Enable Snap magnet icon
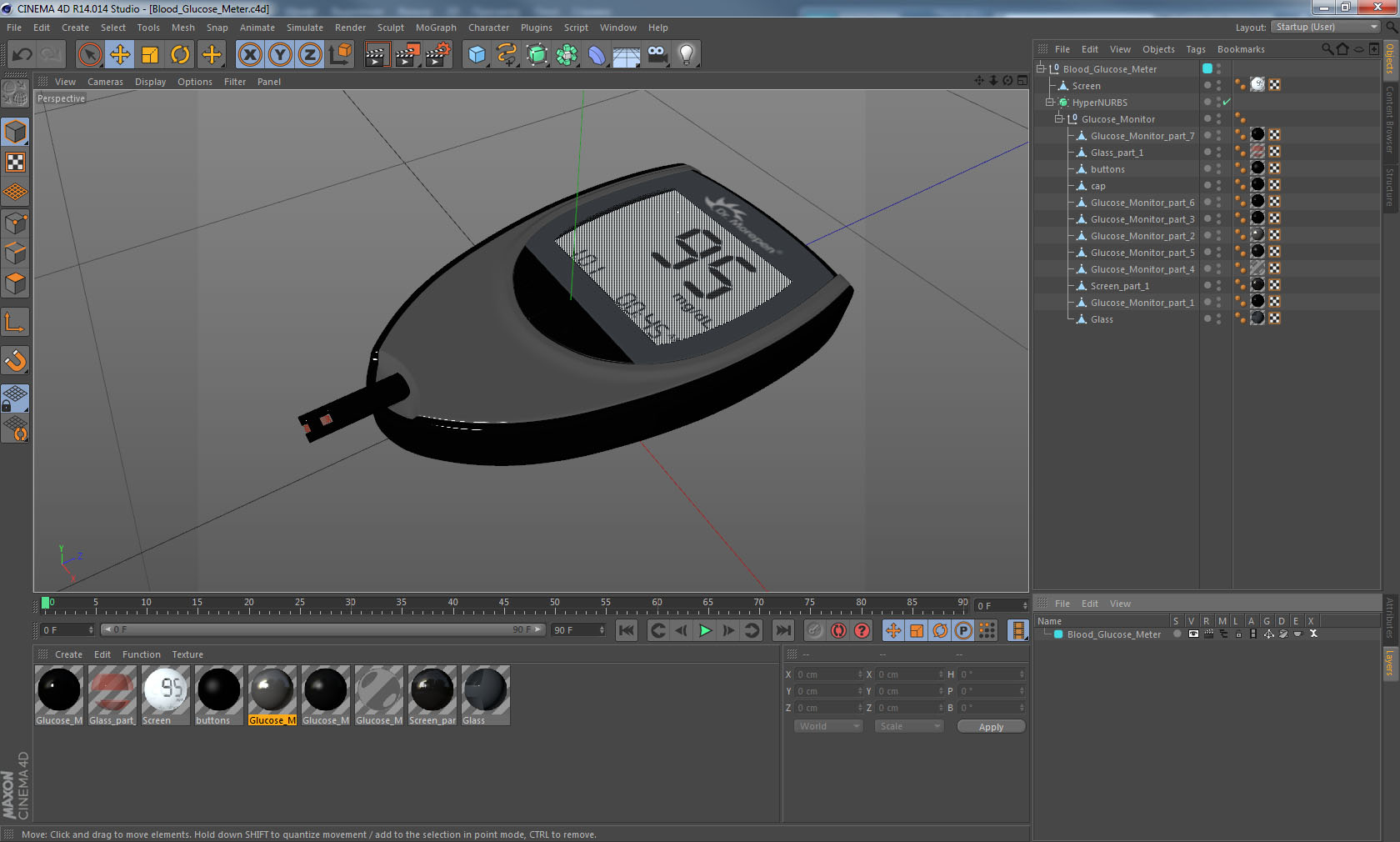Viewport: 1400px width, 842px height. 15,360
